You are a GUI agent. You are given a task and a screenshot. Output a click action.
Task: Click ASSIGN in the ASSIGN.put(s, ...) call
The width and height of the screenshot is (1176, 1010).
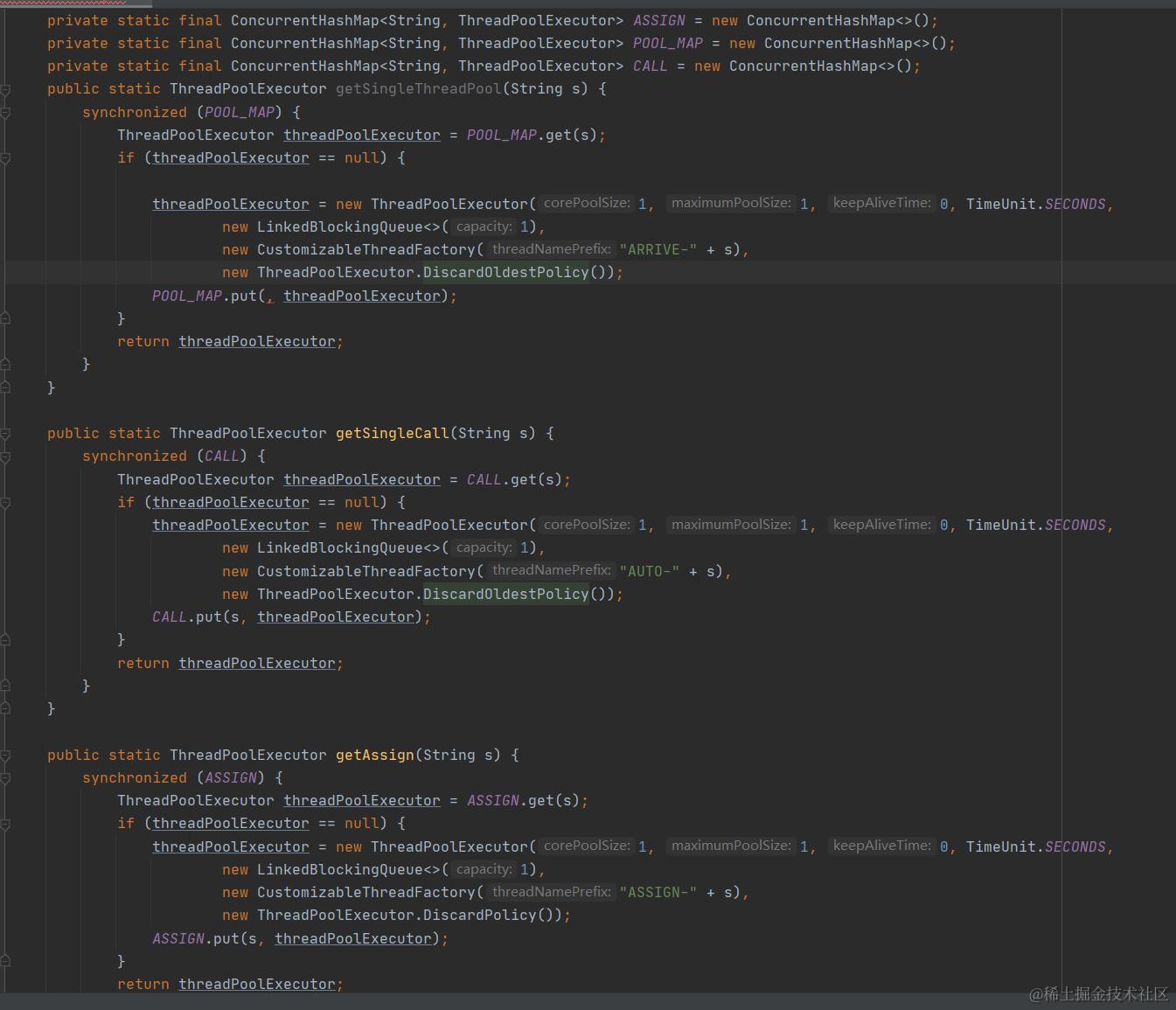pos(178,939)
